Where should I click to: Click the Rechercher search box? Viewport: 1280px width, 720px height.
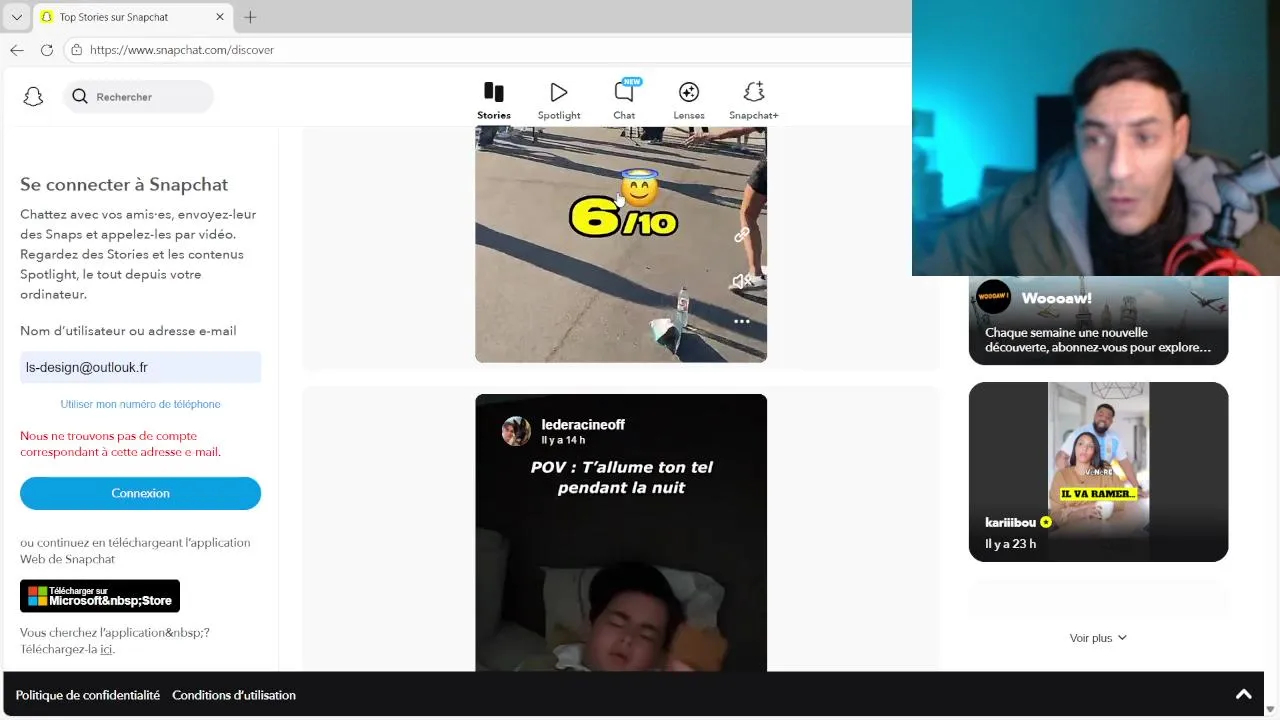(x=139, y=97)
